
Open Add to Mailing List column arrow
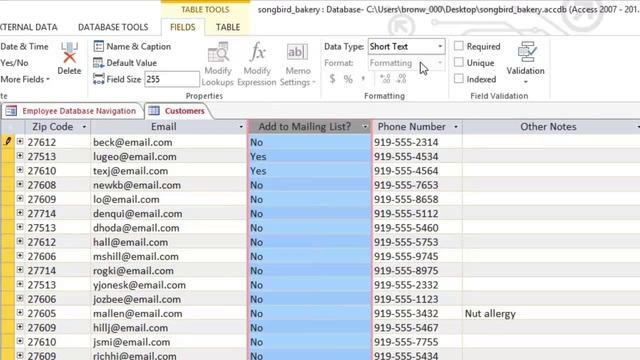click(365, 127)
